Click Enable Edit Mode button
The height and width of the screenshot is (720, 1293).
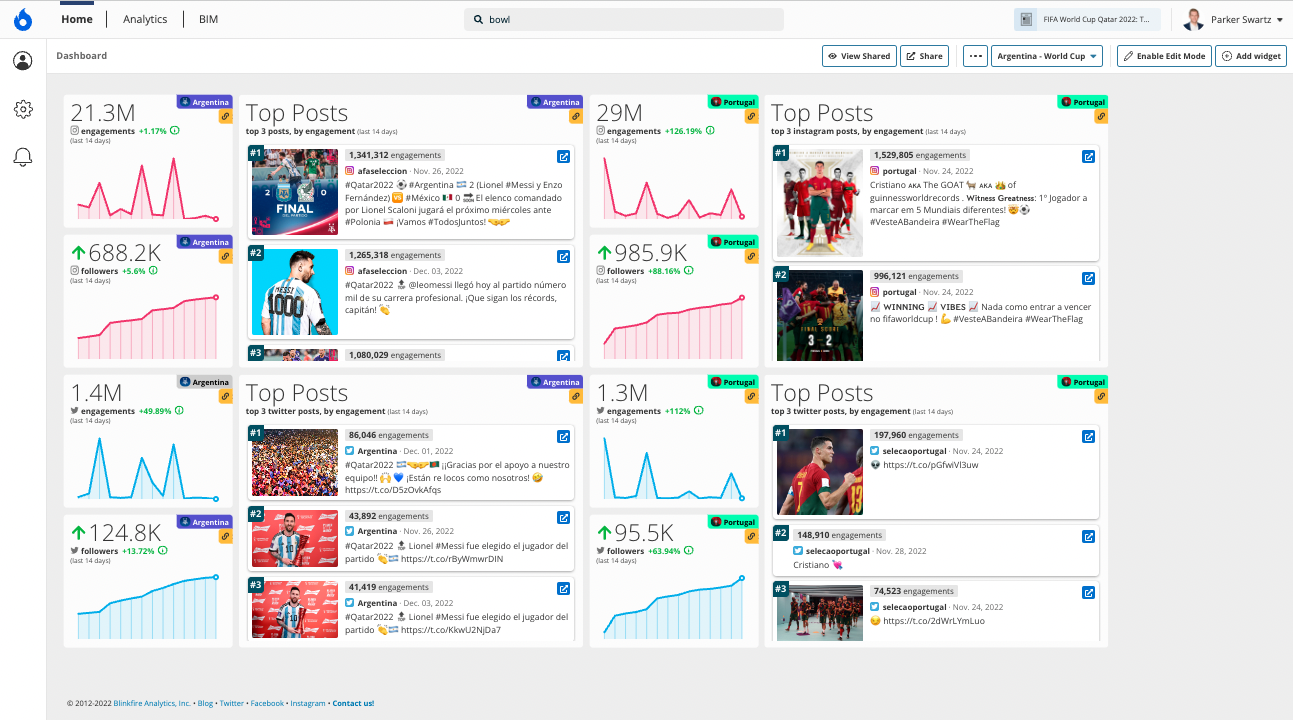pyautogui.click(x=1164, y=56)
